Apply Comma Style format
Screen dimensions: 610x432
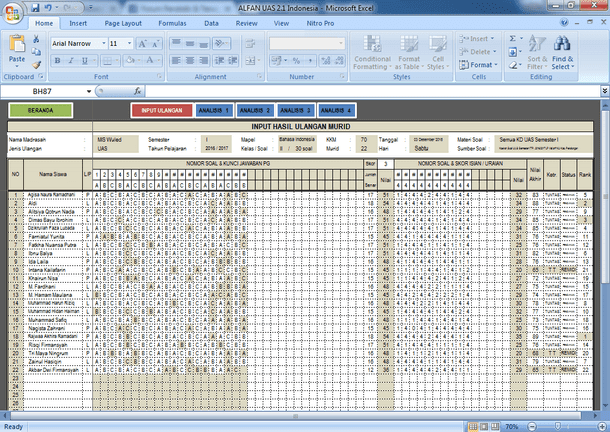(x=310, y=60)
